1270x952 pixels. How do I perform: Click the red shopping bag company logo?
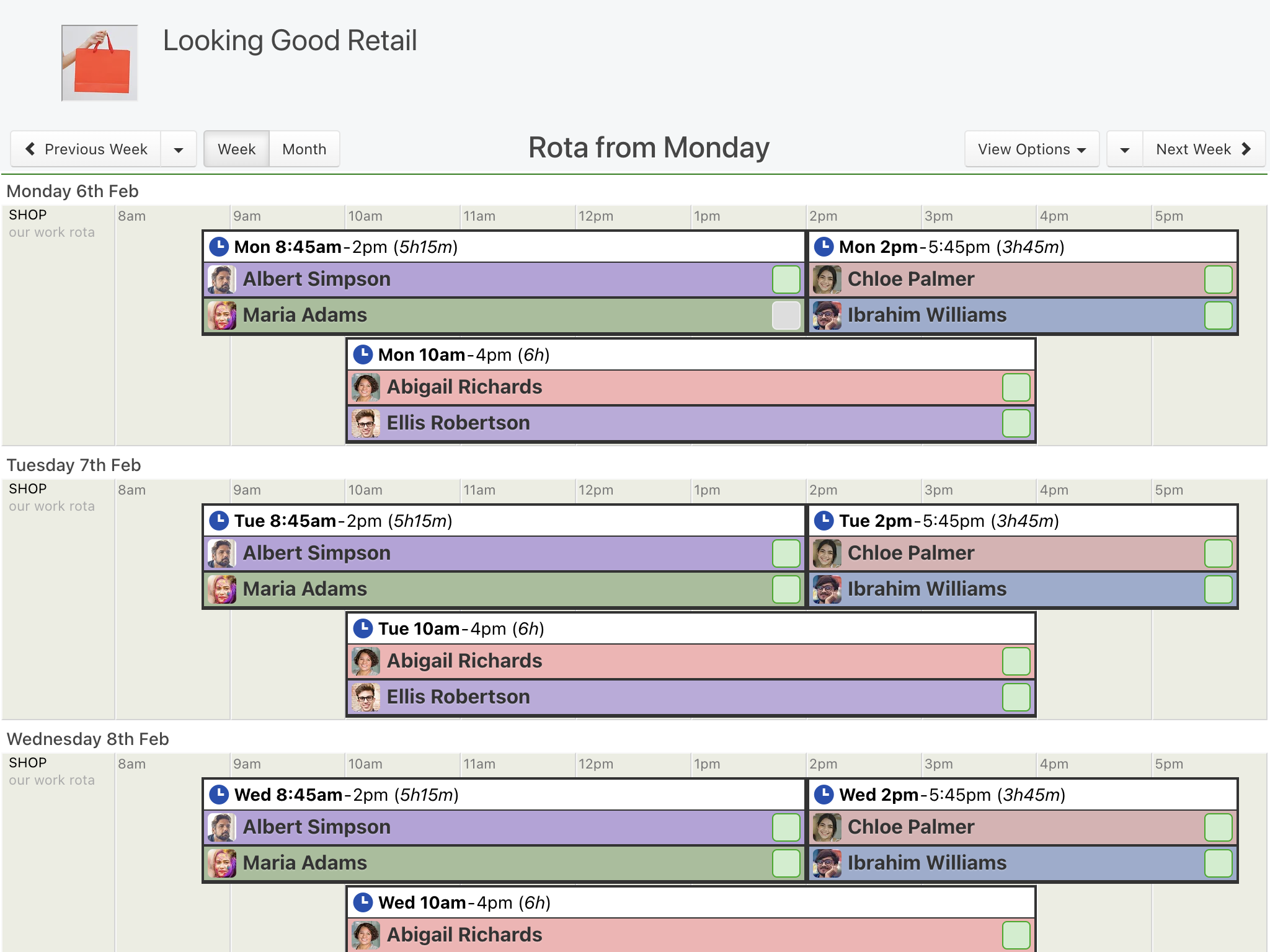click(100, 63)
